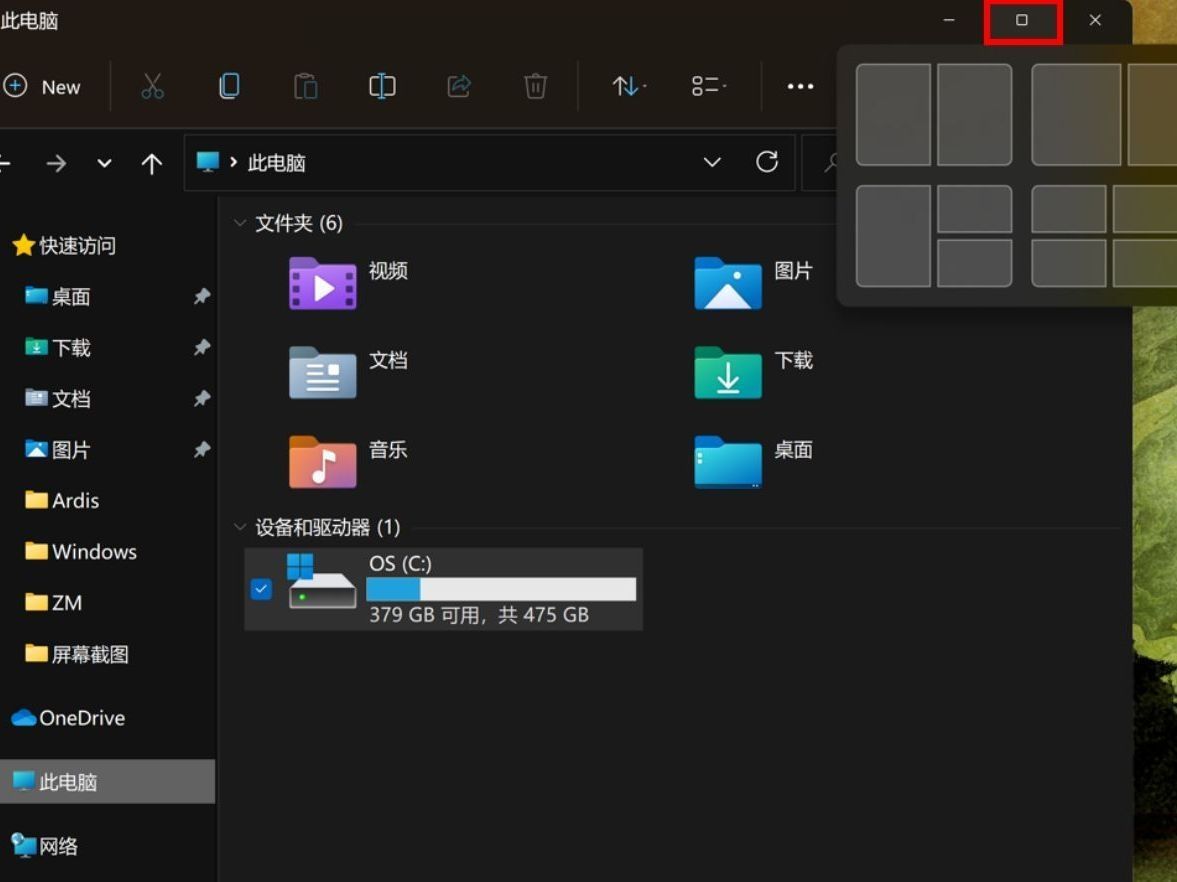Image resolution: width=1177 pixels, height=882 pixels.
Task: Click the Rename icon in toolbar
Action: pyautogui.click(x=382, y=87)
